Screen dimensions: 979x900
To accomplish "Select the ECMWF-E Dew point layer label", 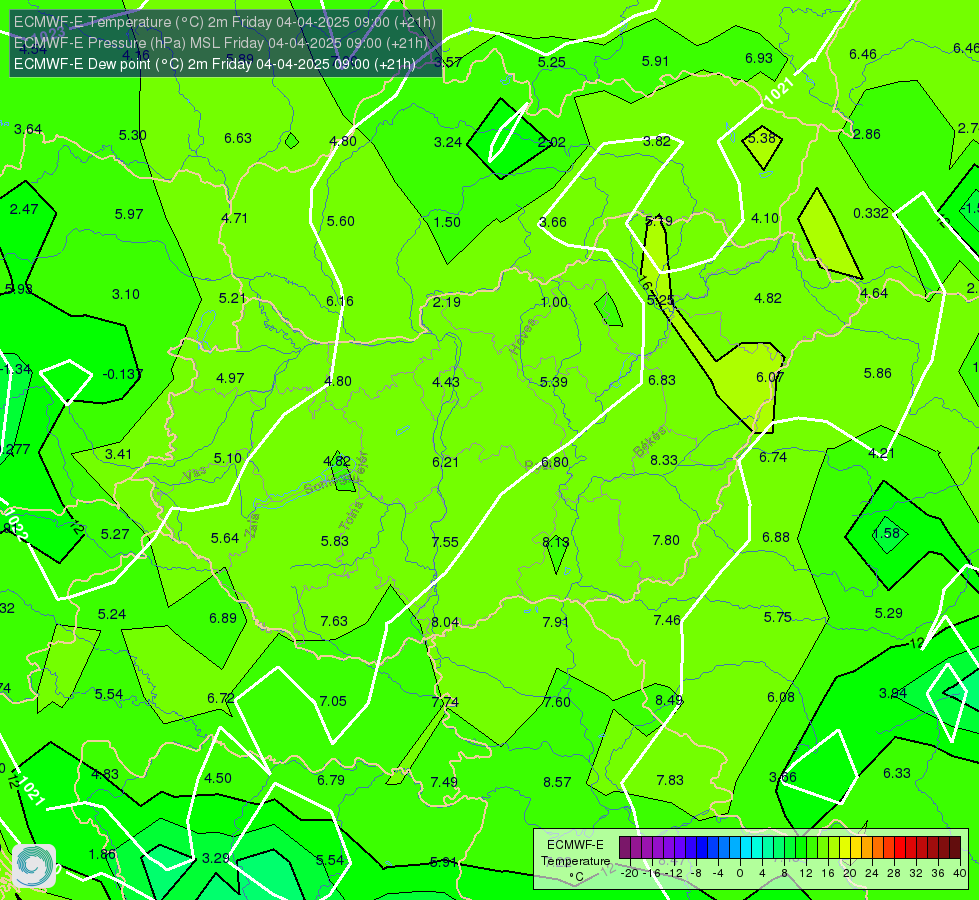I will (x=214, y=64).
